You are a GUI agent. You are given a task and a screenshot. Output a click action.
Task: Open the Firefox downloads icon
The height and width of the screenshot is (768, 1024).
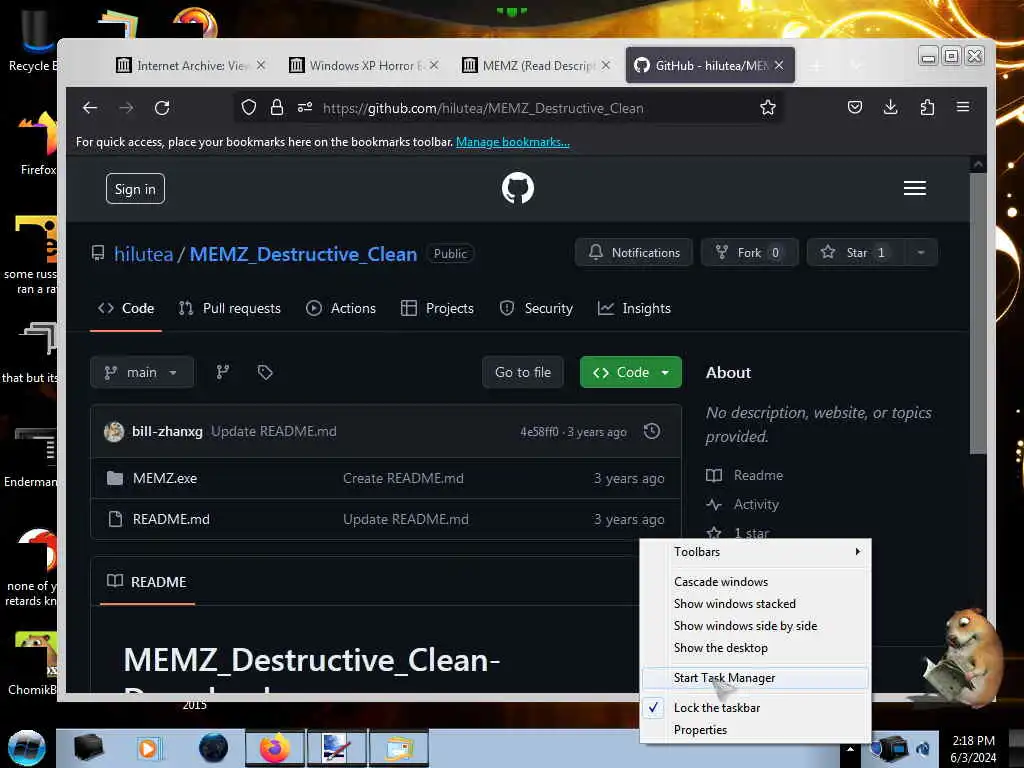tap(891, 107)
